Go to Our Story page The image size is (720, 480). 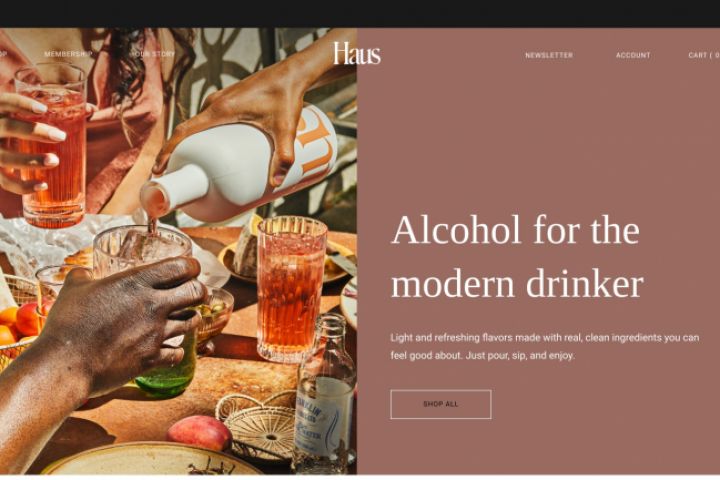tap(152, 54)
